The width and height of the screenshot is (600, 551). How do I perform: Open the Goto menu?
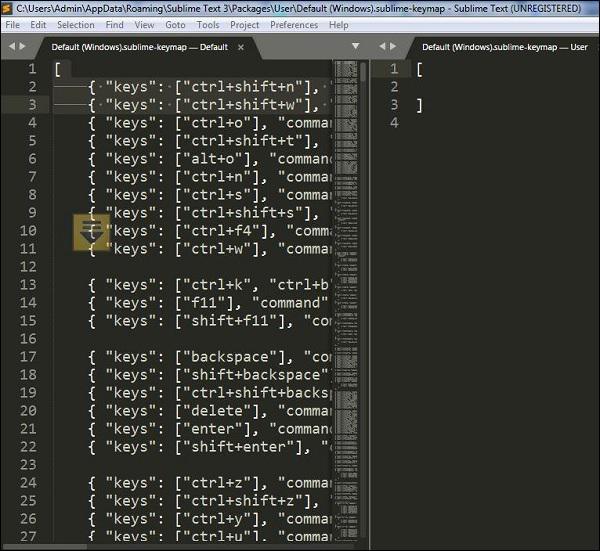click(175, 25)
